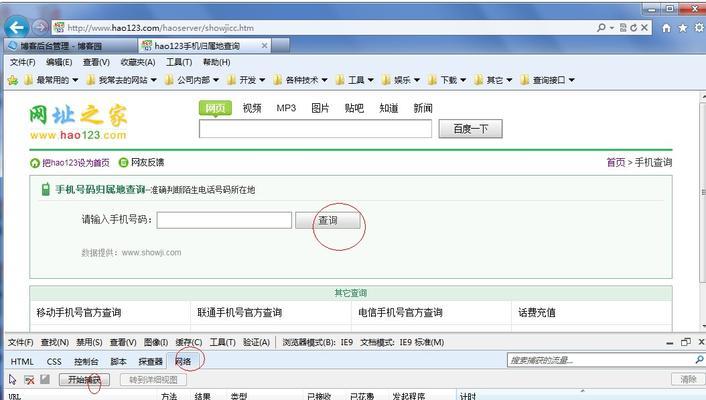Open the 最常用的 favorites folder
This screenshot has width=706, height=400.
(51, 80)
